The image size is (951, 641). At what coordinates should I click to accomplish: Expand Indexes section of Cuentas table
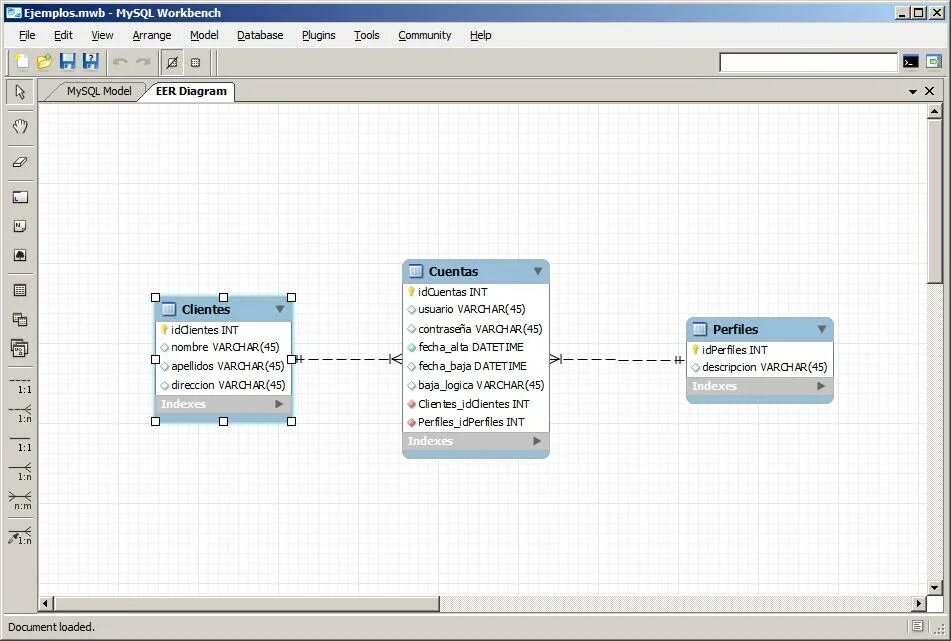537,441
